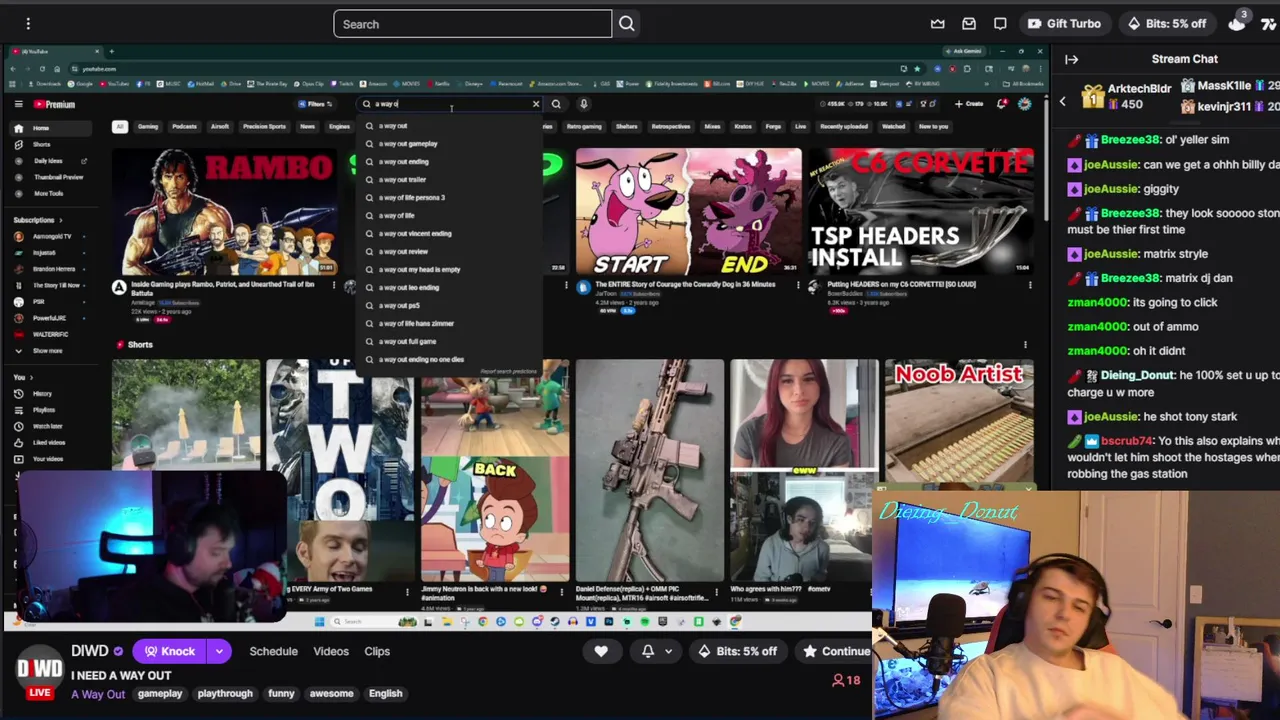Open the Videos tab
The width and height of the screenshot is (1280, 720).
pos(331,651)
